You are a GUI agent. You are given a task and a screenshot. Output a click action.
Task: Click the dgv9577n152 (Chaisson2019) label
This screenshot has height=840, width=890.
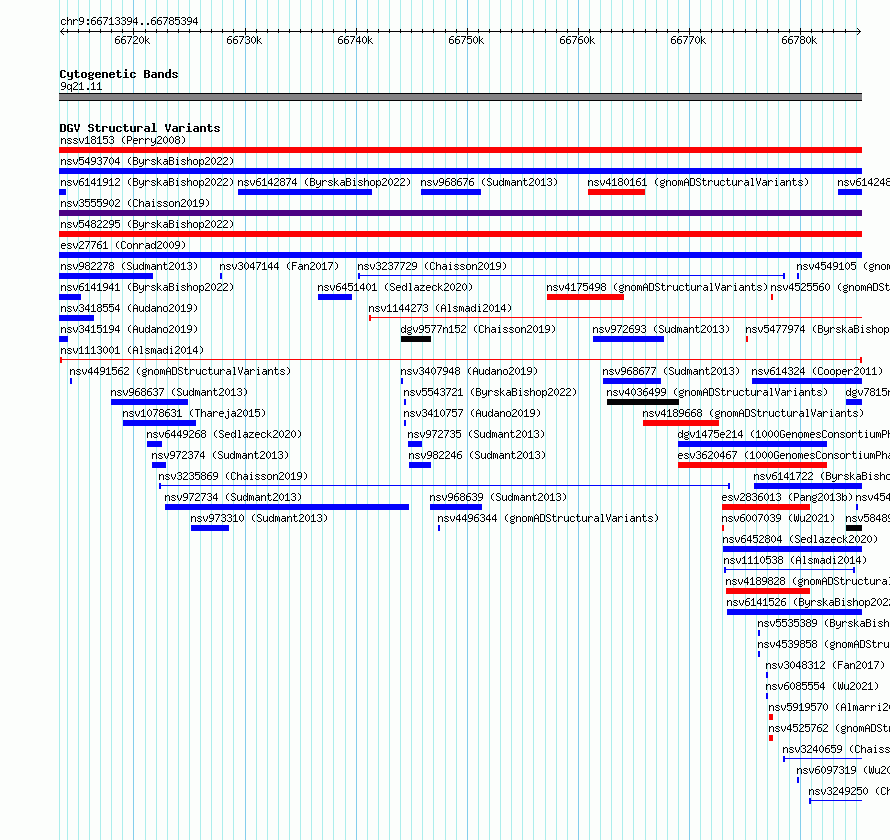pos(478,329)
